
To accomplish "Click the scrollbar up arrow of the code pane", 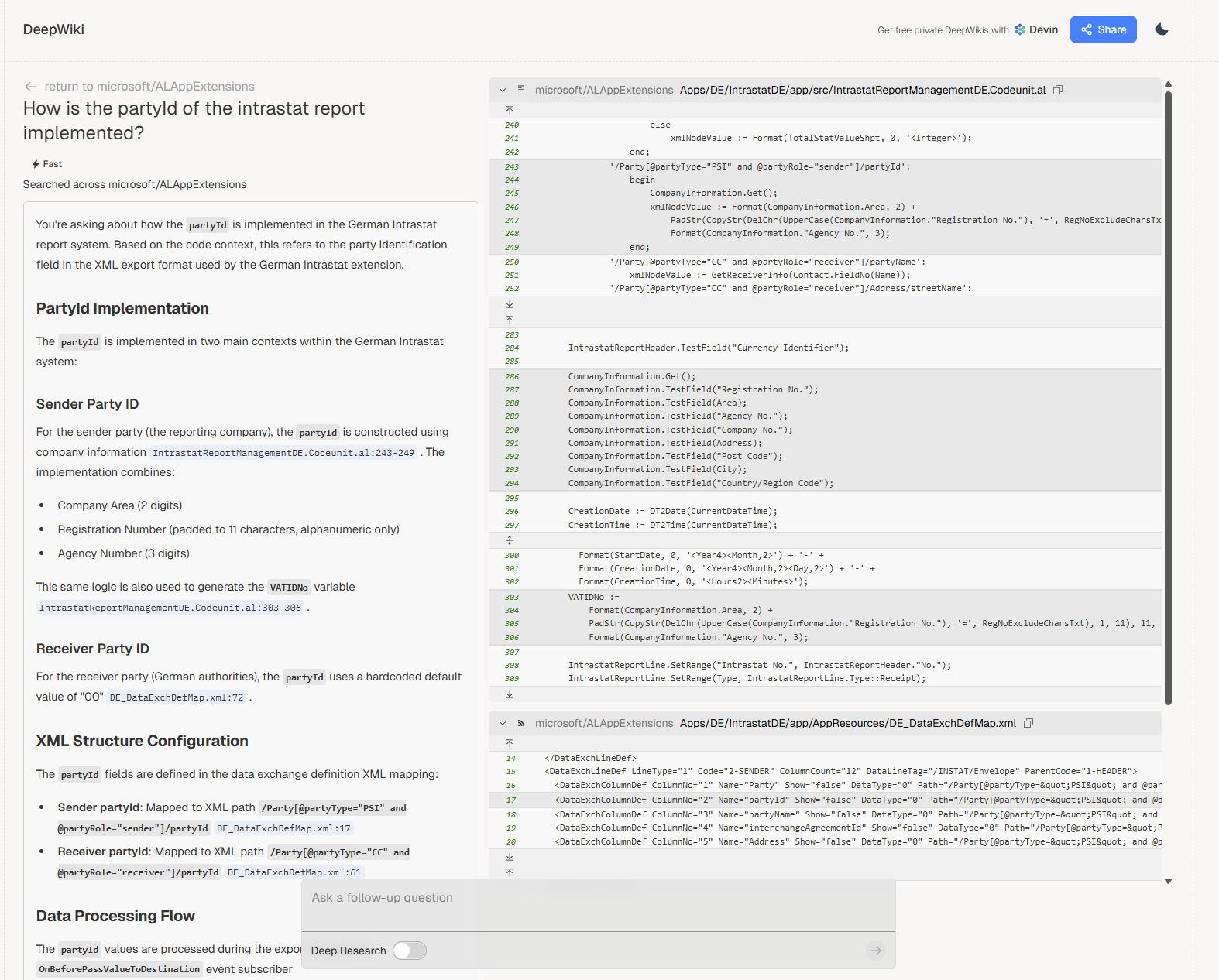I will 1168,84.
